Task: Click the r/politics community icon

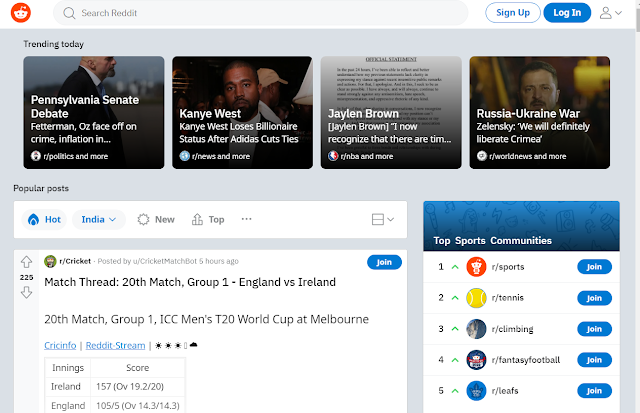Action: [x=36, y=156]
